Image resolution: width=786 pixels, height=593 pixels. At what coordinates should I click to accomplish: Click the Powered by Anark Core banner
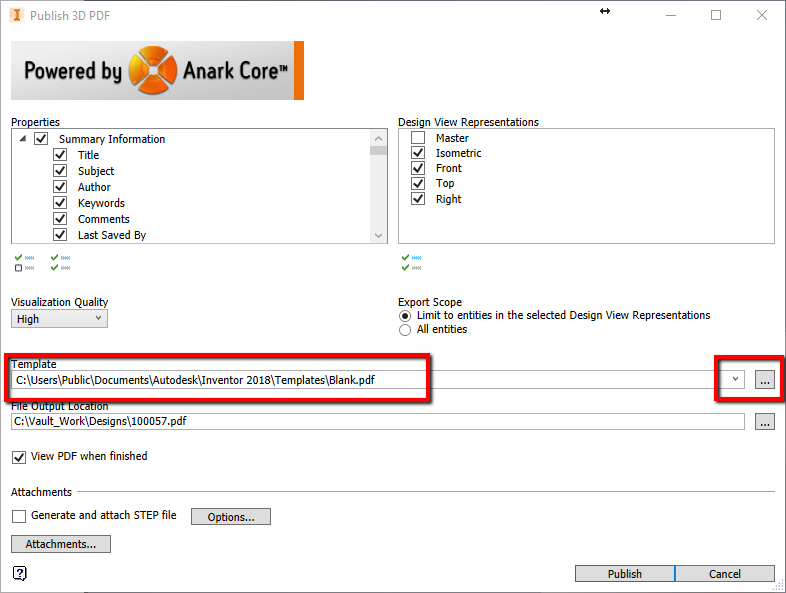click(x=157, y=70)
